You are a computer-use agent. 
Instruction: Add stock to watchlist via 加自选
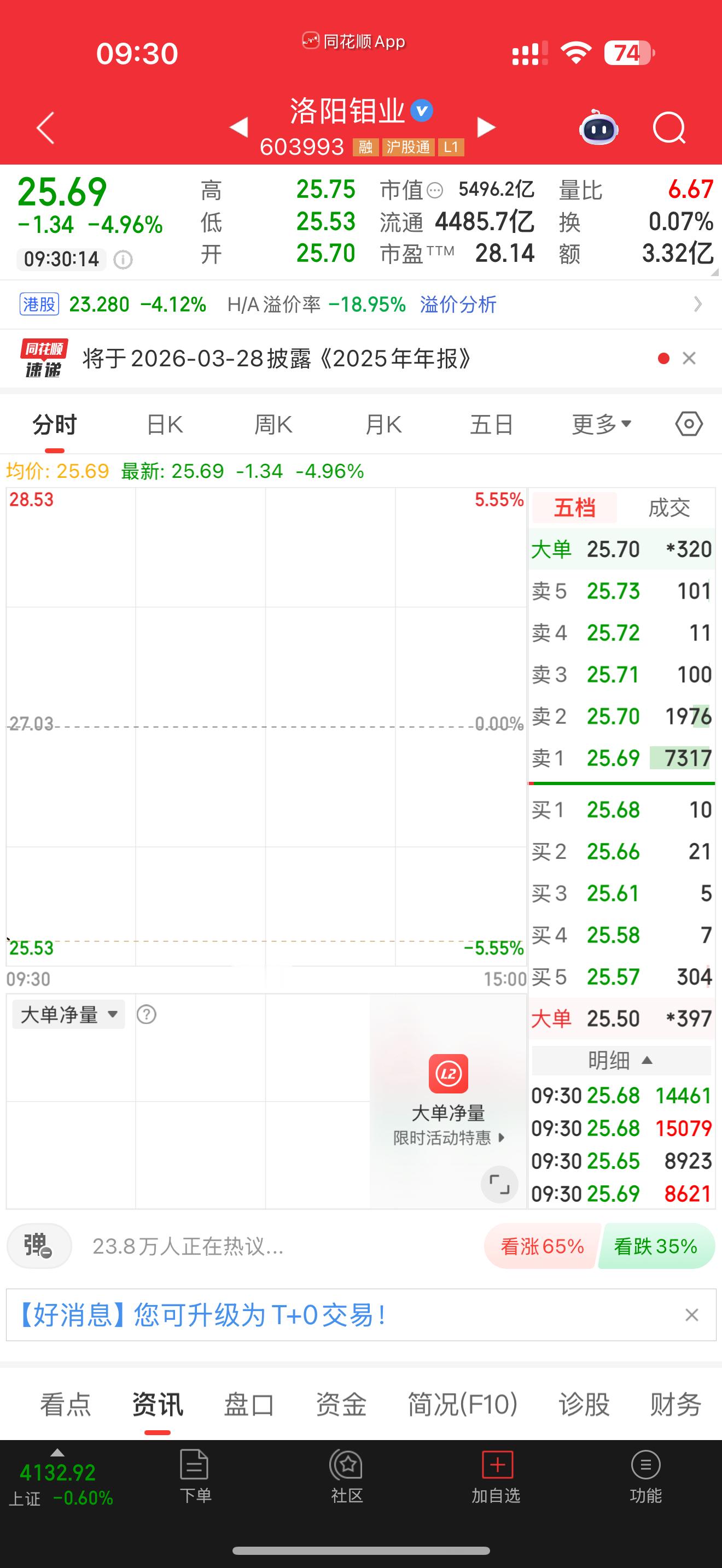click(496, 1477)
